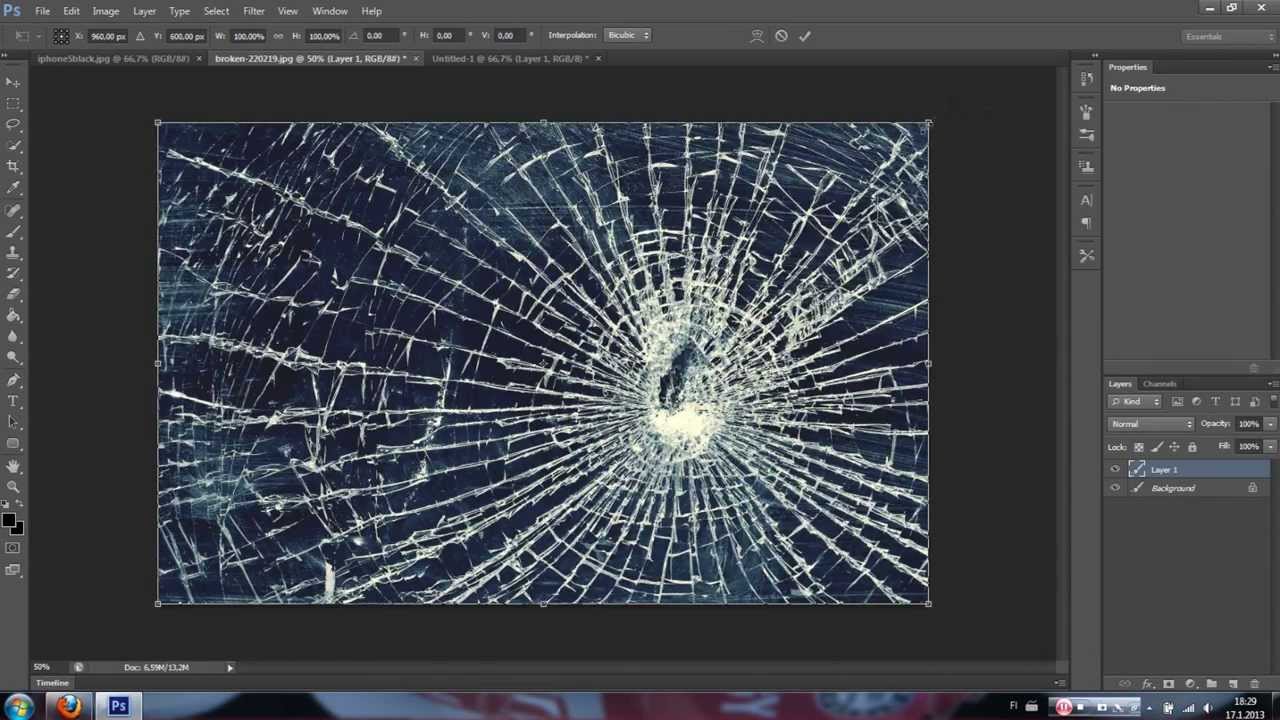The width and height of the screenshot is (1280, 720).
Task: Cancel the transform in options bar
Action: (x=781, y=36)
